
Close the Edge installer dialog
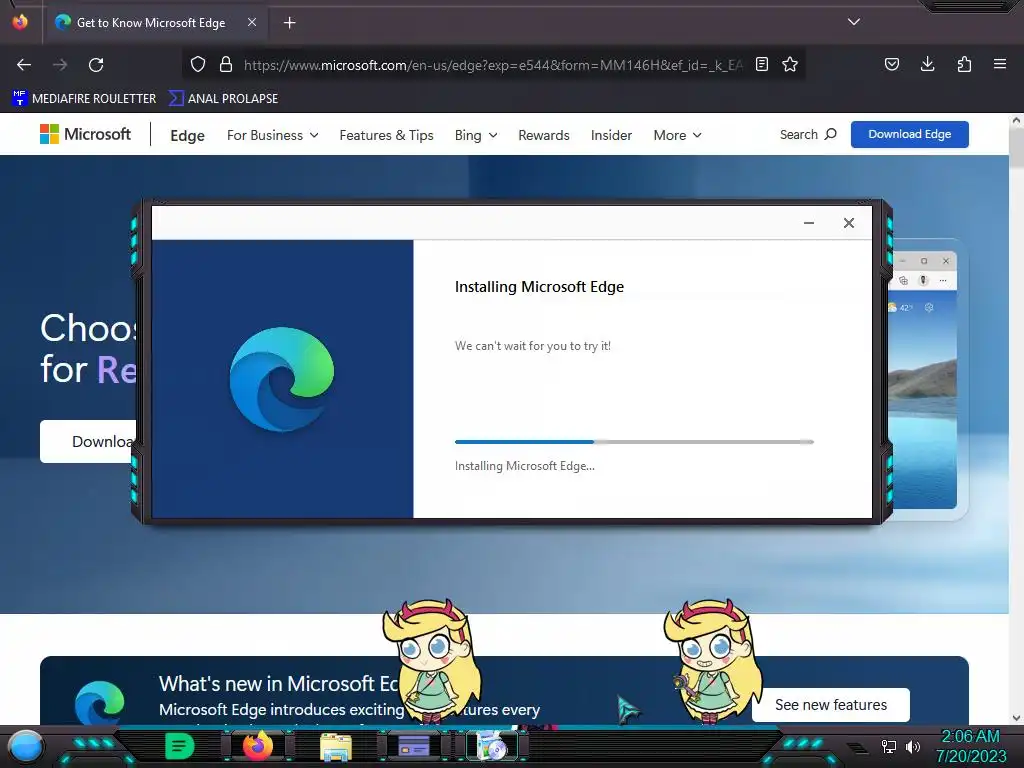(849, 223)
